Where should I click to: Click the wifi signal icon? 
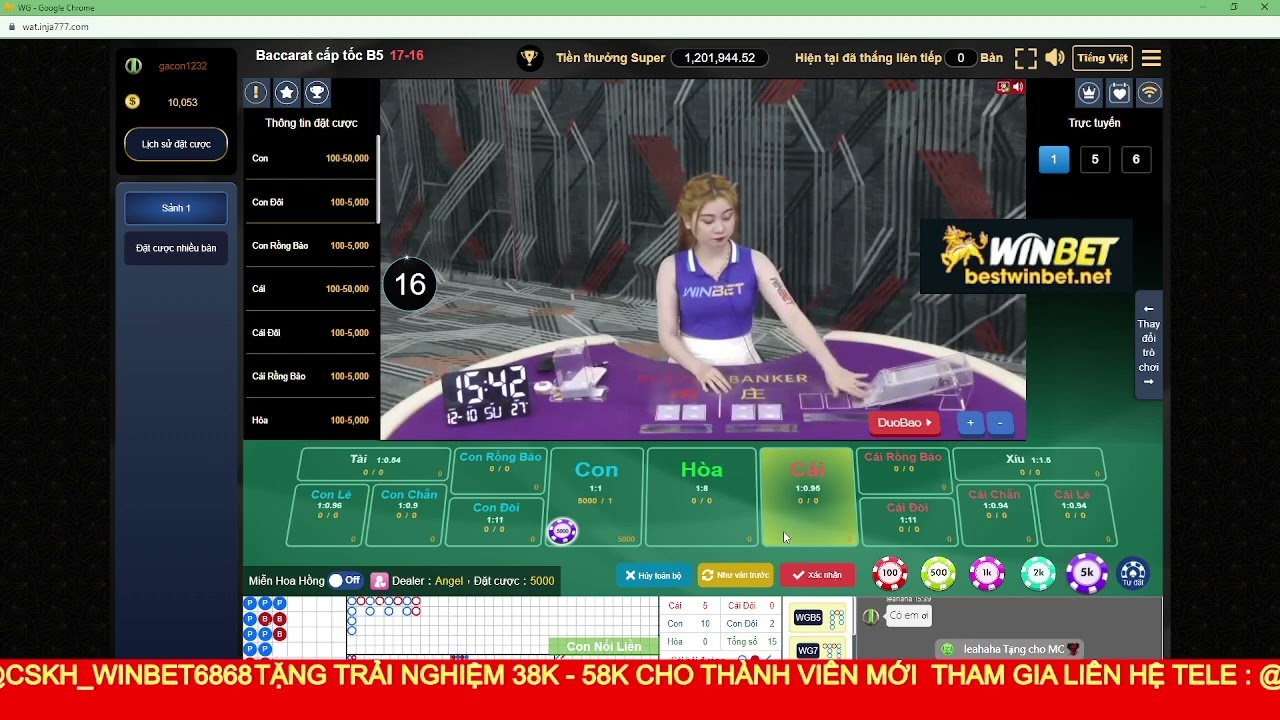coord(1150,93)
